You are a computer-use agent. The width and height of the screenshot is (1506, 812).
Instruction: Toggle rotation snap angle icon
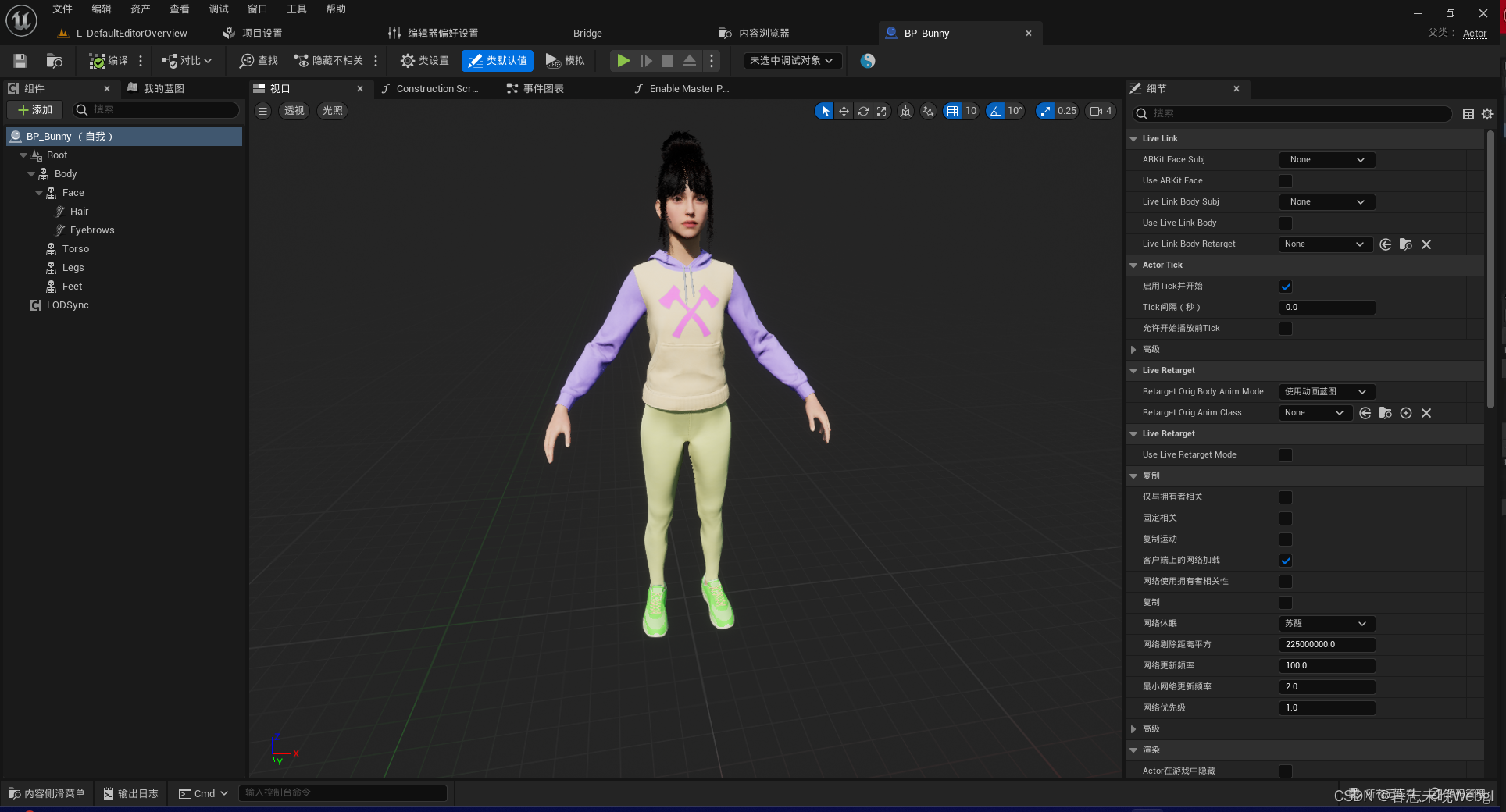995,111
